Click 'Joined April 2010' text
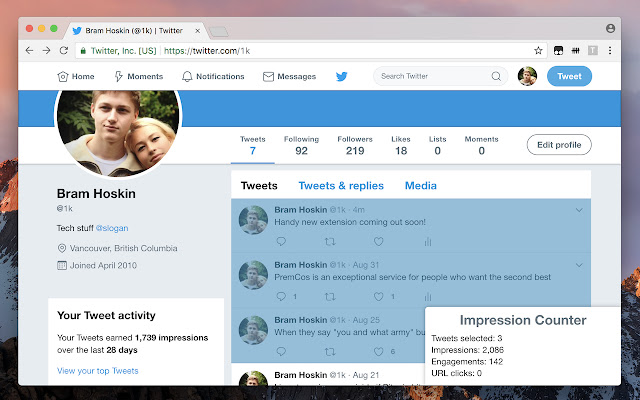This screenshot has width=640, height=400. click(x=103, y=265)
